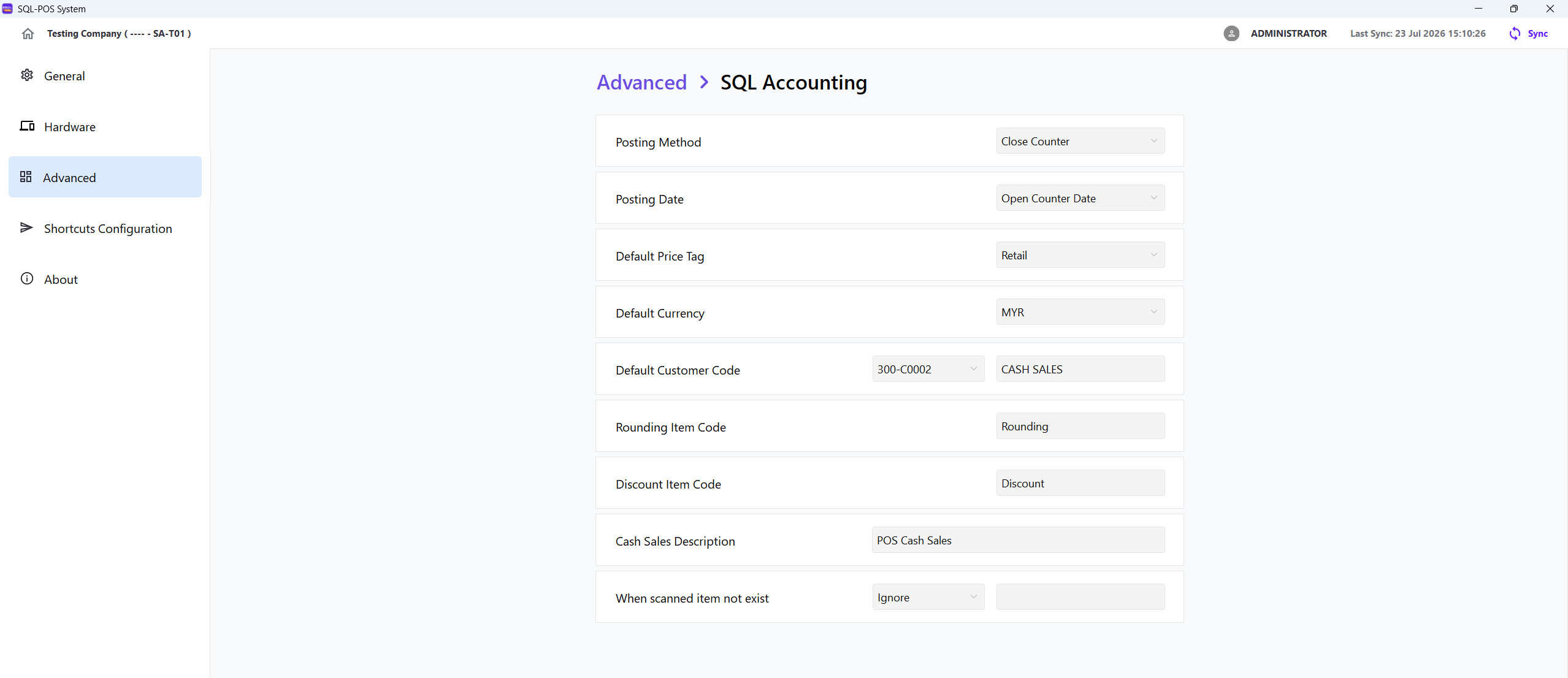
Task: Select the Advanced menu item
Action: click(105, 177)
